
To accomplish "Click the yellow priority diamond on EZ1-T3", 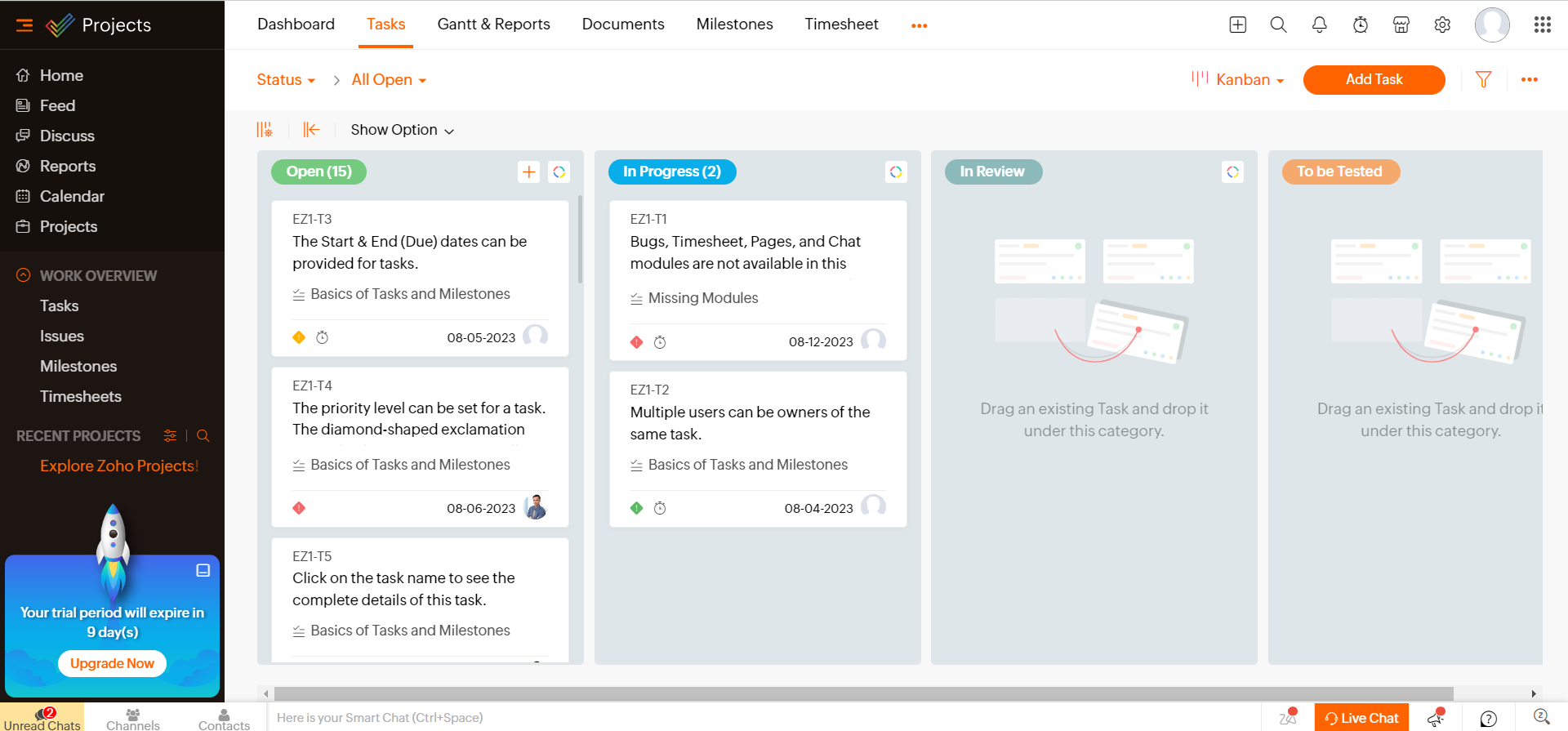I will click(299, 337).
